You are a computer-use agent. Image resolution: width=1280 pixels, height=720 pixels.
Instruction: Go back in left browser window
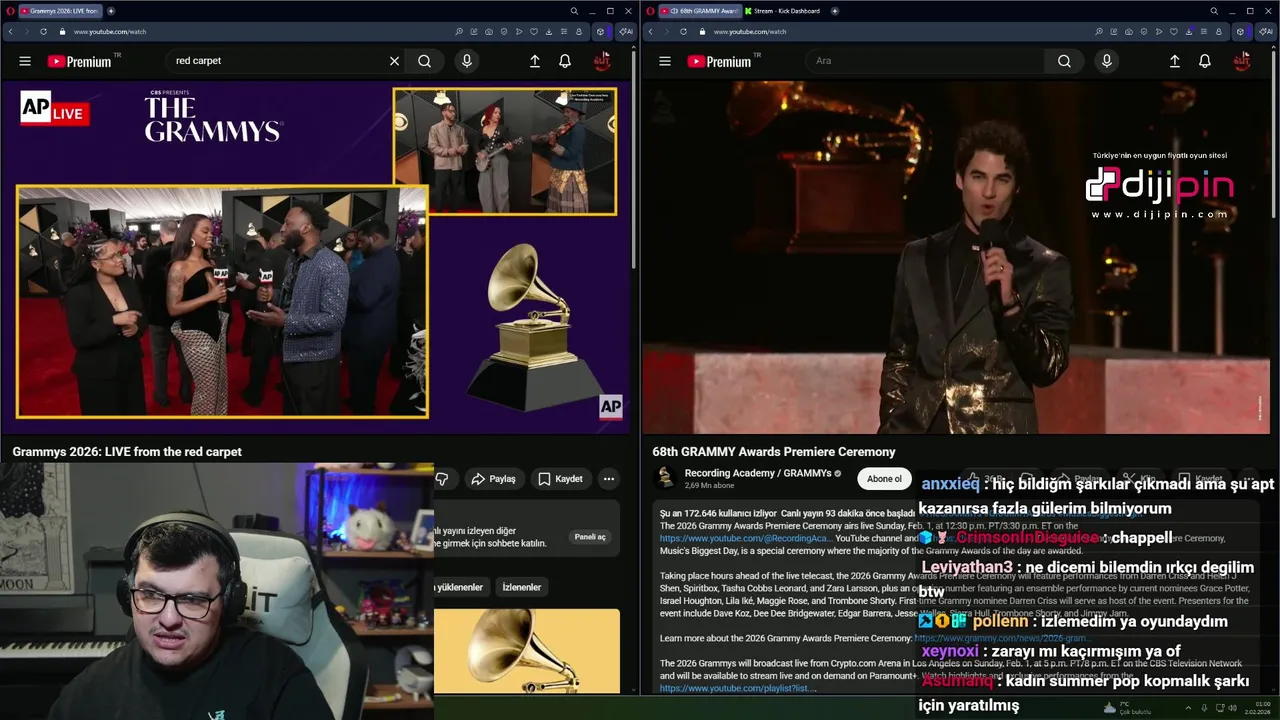click(x=10, y=31)
